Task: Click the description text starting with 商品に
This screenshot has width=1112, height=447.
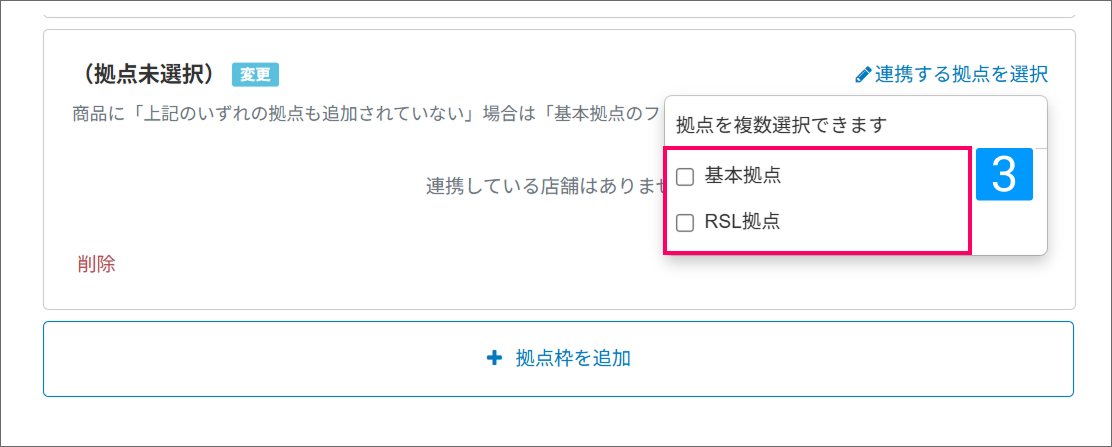Action: (360, 113)
